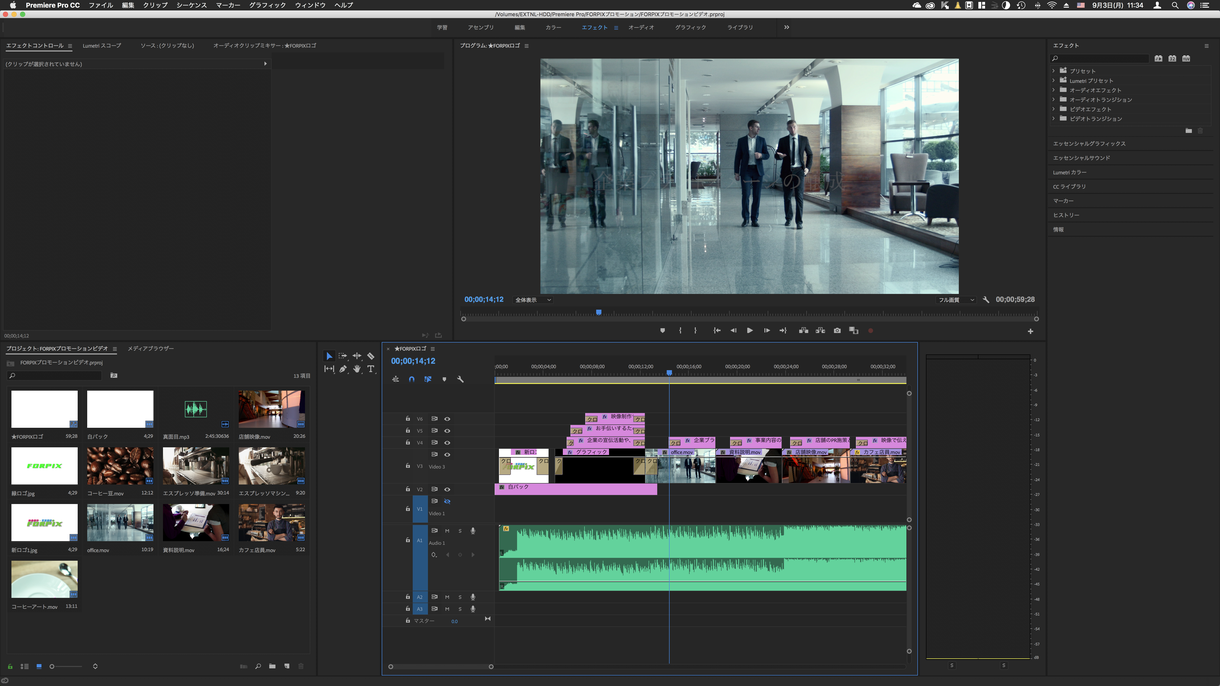Click the Lift button
This screenshot has width=1220, height=686.
tap(803, 331)
